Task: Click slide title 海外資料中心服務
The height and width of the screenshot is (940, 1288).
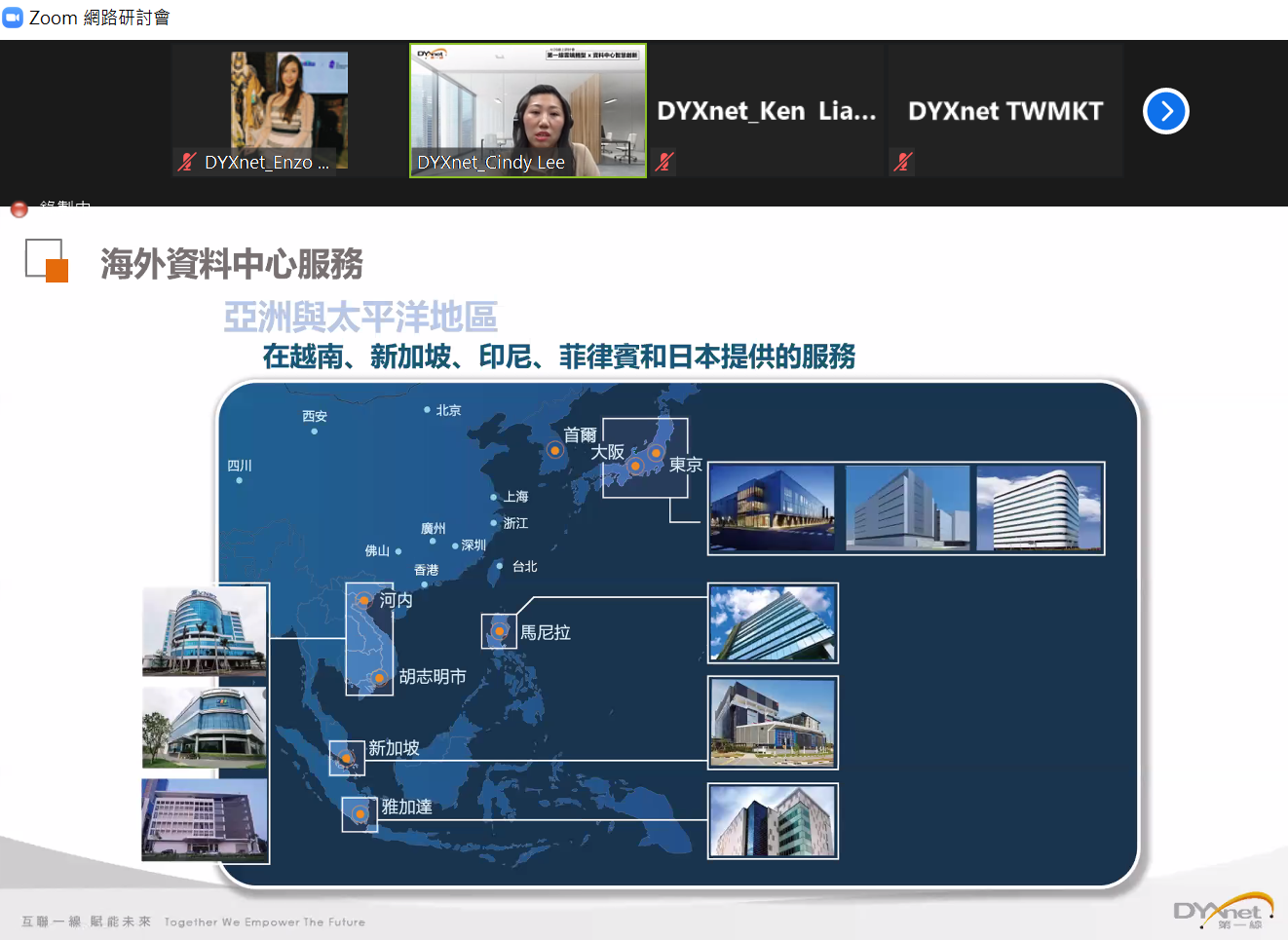Action: tap(232, 264)
